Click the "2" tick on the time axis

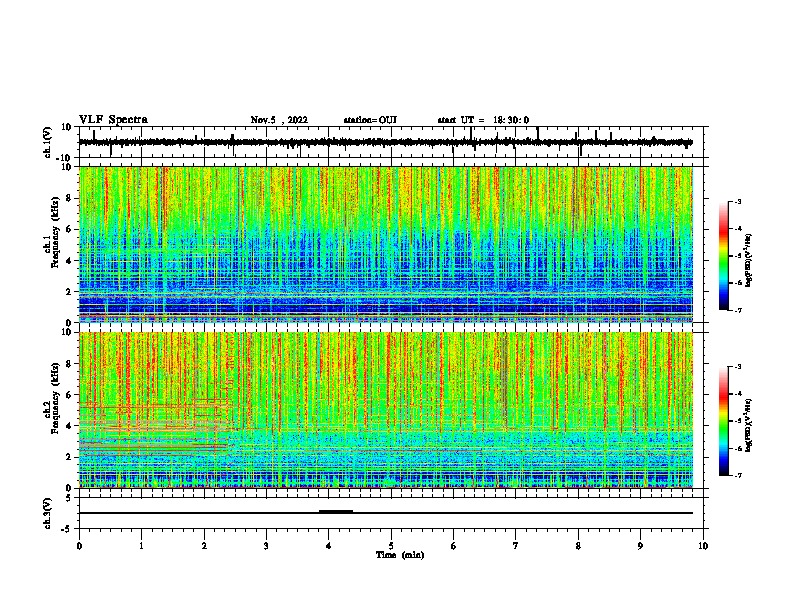coord(204,546)
